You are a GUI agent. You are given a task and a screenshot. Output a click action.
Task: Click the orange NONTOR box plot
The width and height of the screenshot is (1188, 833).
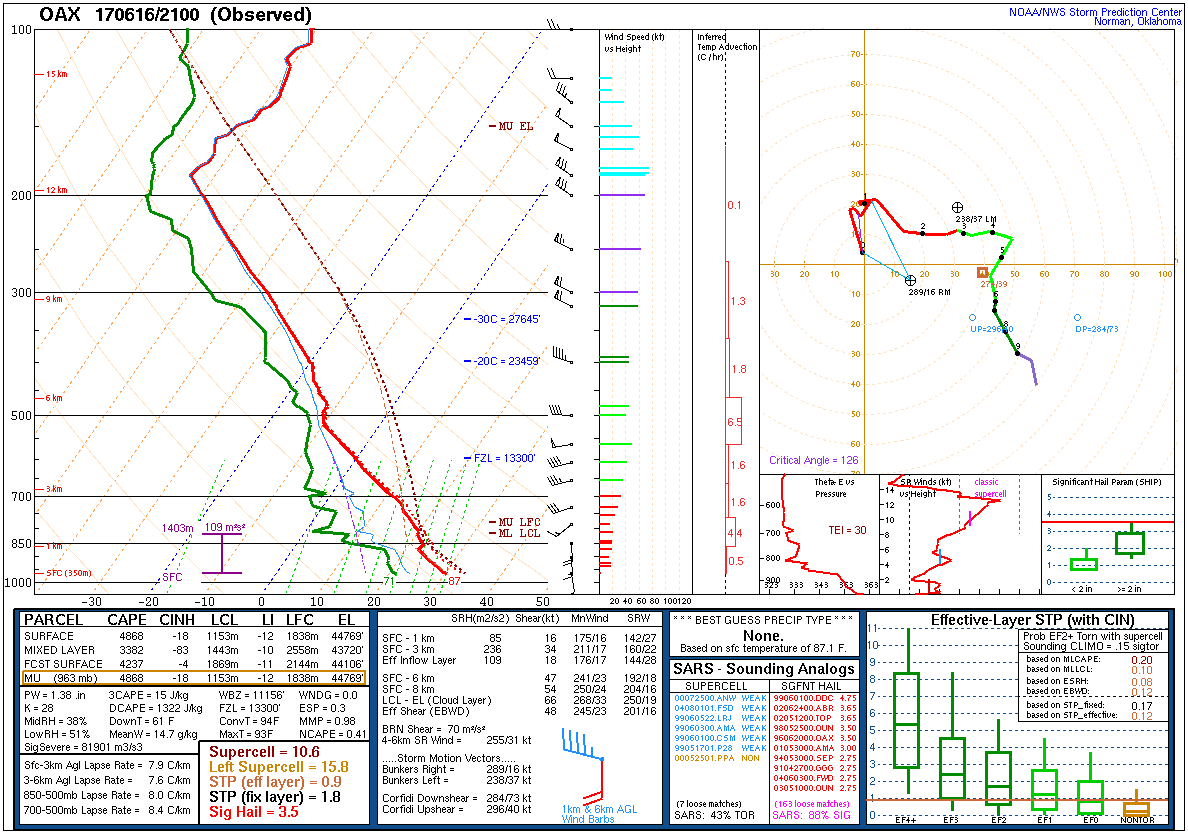pos(1137,807)
